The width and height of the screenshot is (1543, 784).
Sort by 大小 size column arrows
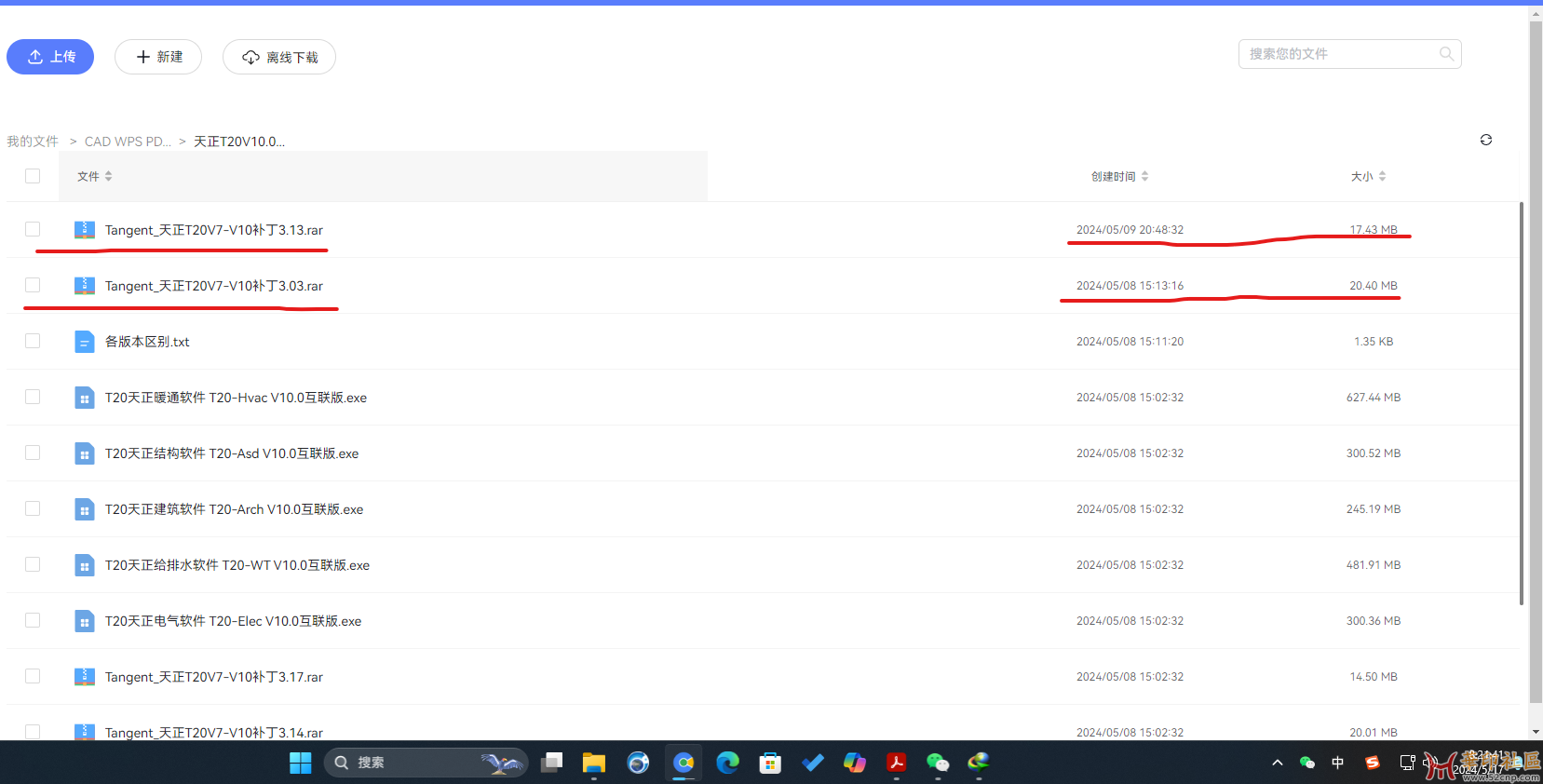pos(1382,176)
